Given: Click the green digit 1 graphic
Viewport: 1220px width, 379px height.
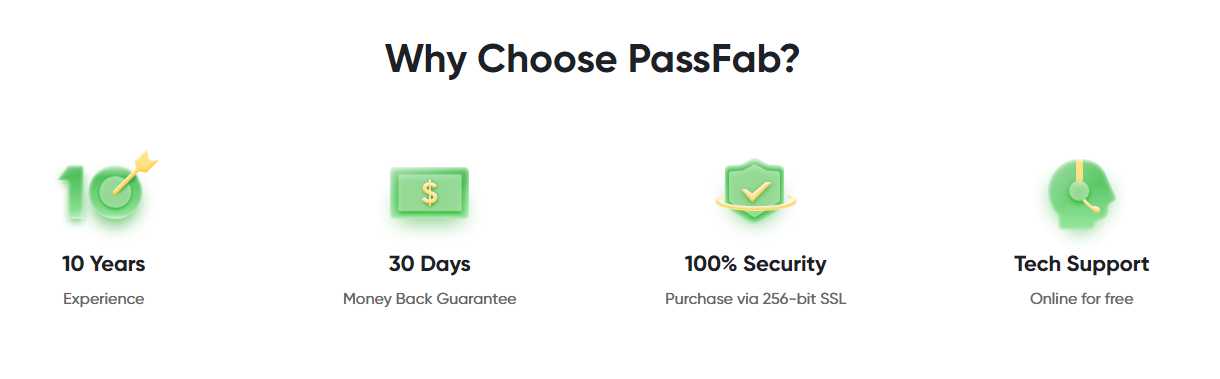Looking at the screenshot, I should click(70, 193).
